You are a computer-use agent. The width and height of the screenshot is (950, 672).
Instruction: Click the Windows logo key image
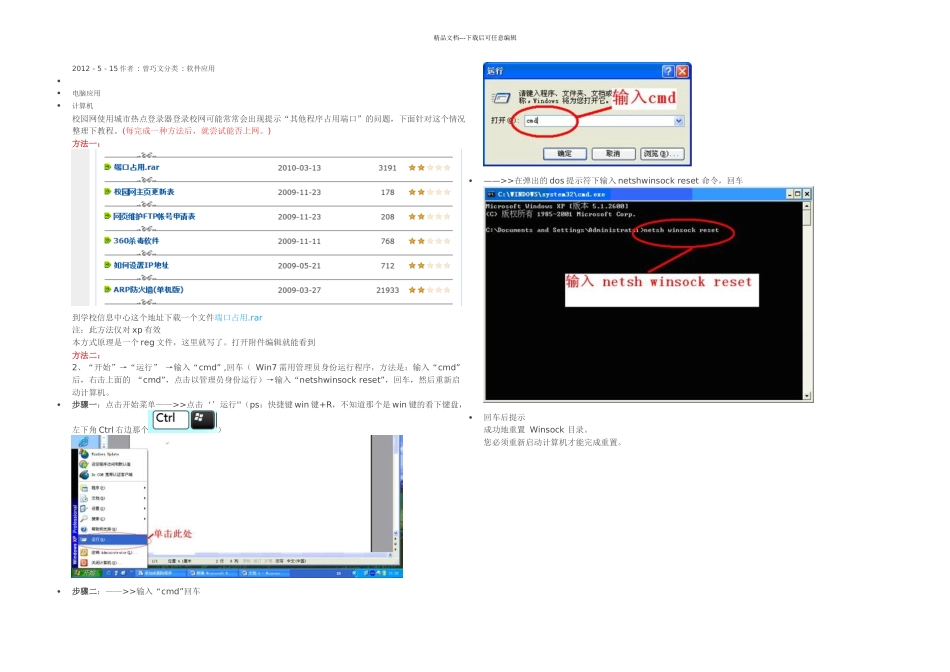point(203,419)
